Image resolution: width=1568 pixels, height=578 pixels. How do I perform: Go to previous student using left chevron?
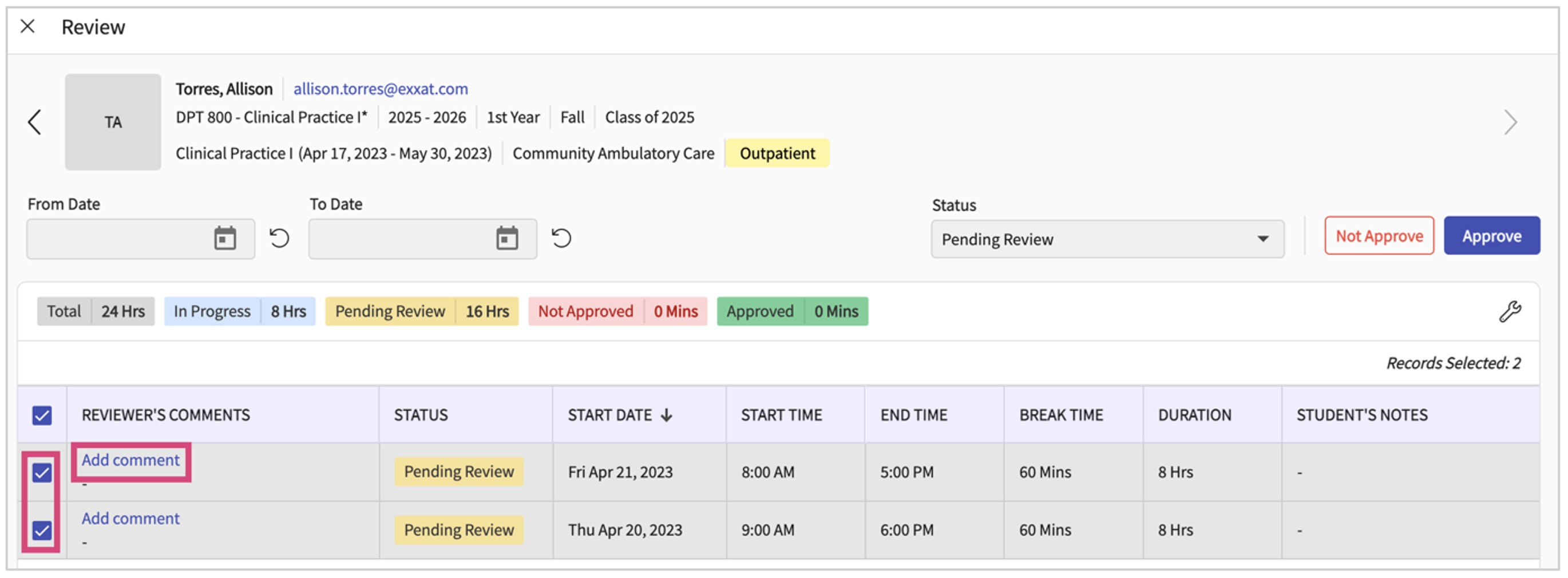point(35,122)
